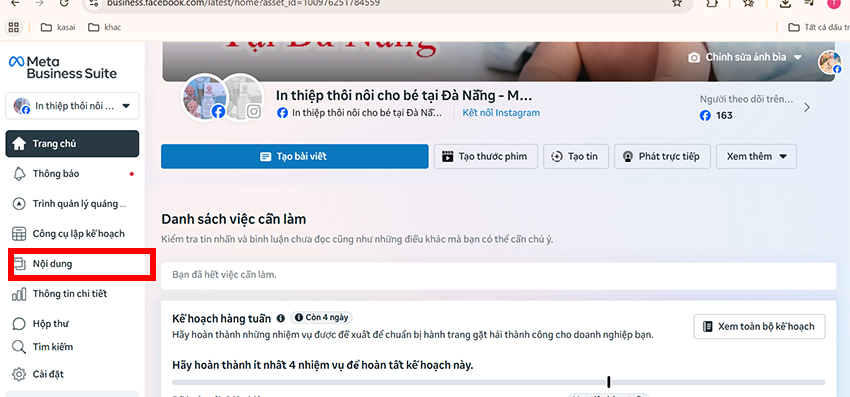This screenshot has width=850, height=397.
Task: Click the Meta Business Suite logo
Action: click(x=63, y=67)
